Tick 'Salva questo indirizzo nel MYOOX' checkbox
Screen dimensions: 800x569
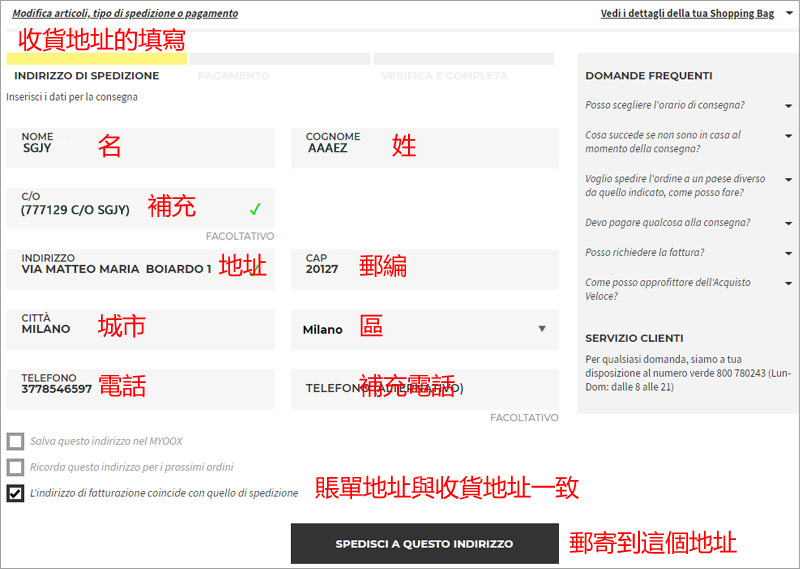click(15, 441)
